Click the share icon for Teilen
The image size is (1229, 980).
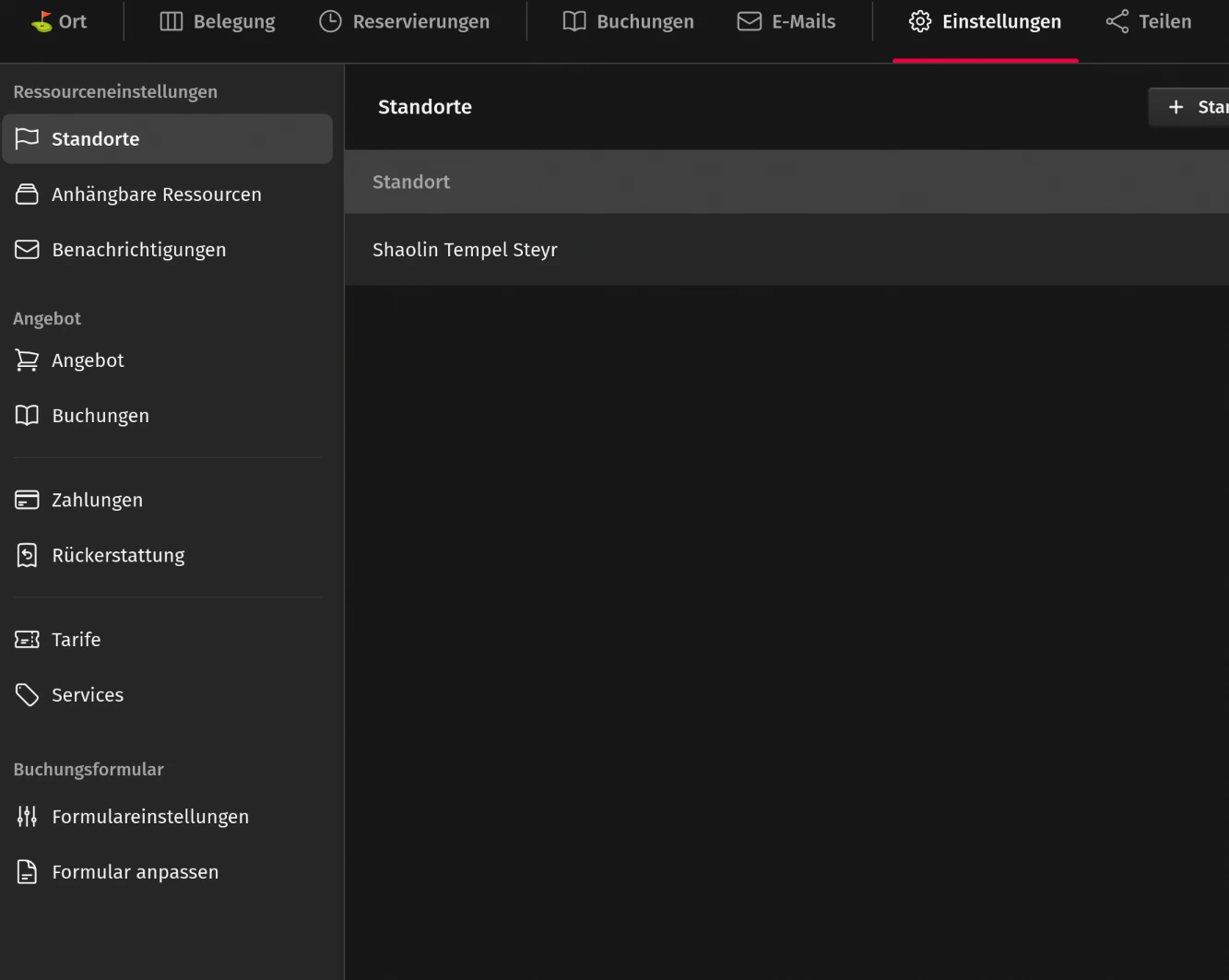[x=1117, y=21]
